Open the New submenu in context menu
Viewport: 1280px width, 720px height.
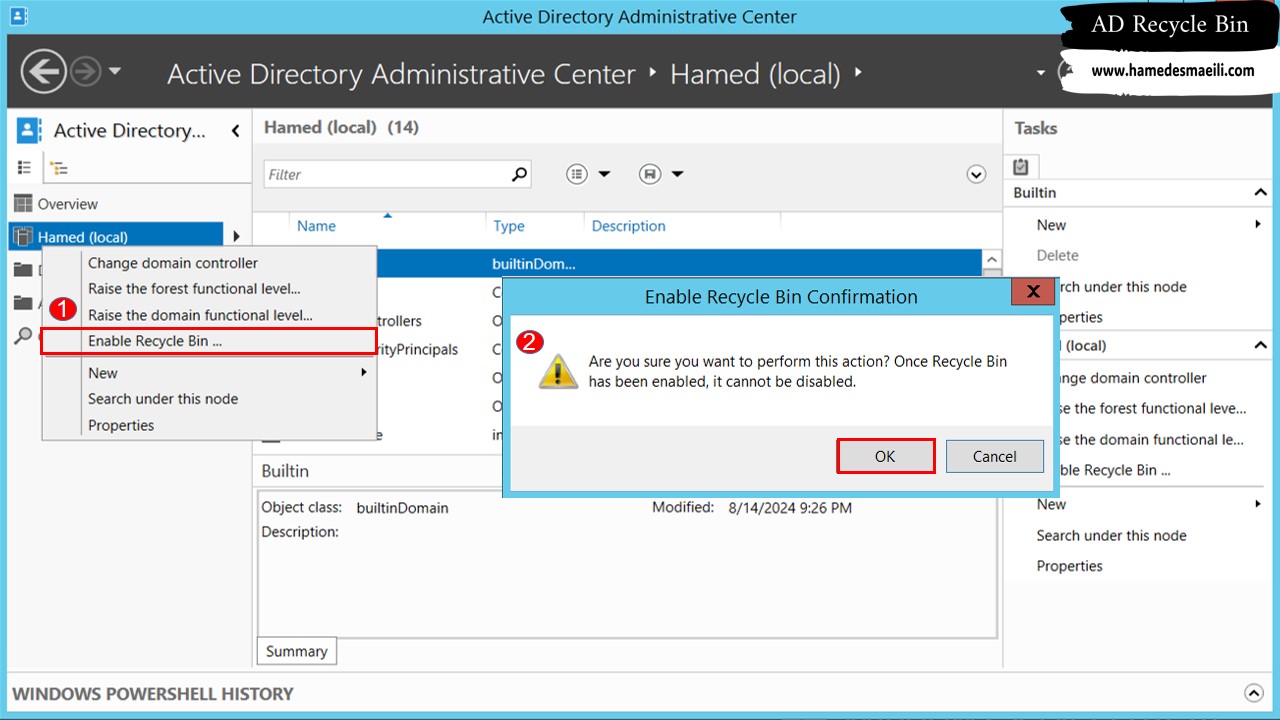(208, 373)
